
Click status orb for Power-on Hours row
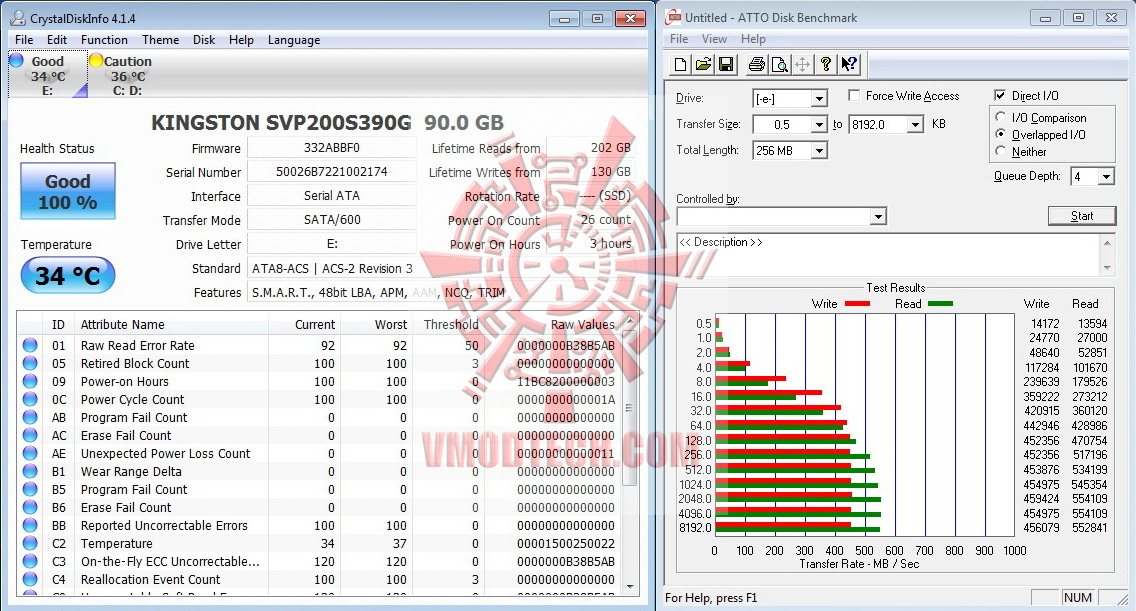(x=30, y=381)
